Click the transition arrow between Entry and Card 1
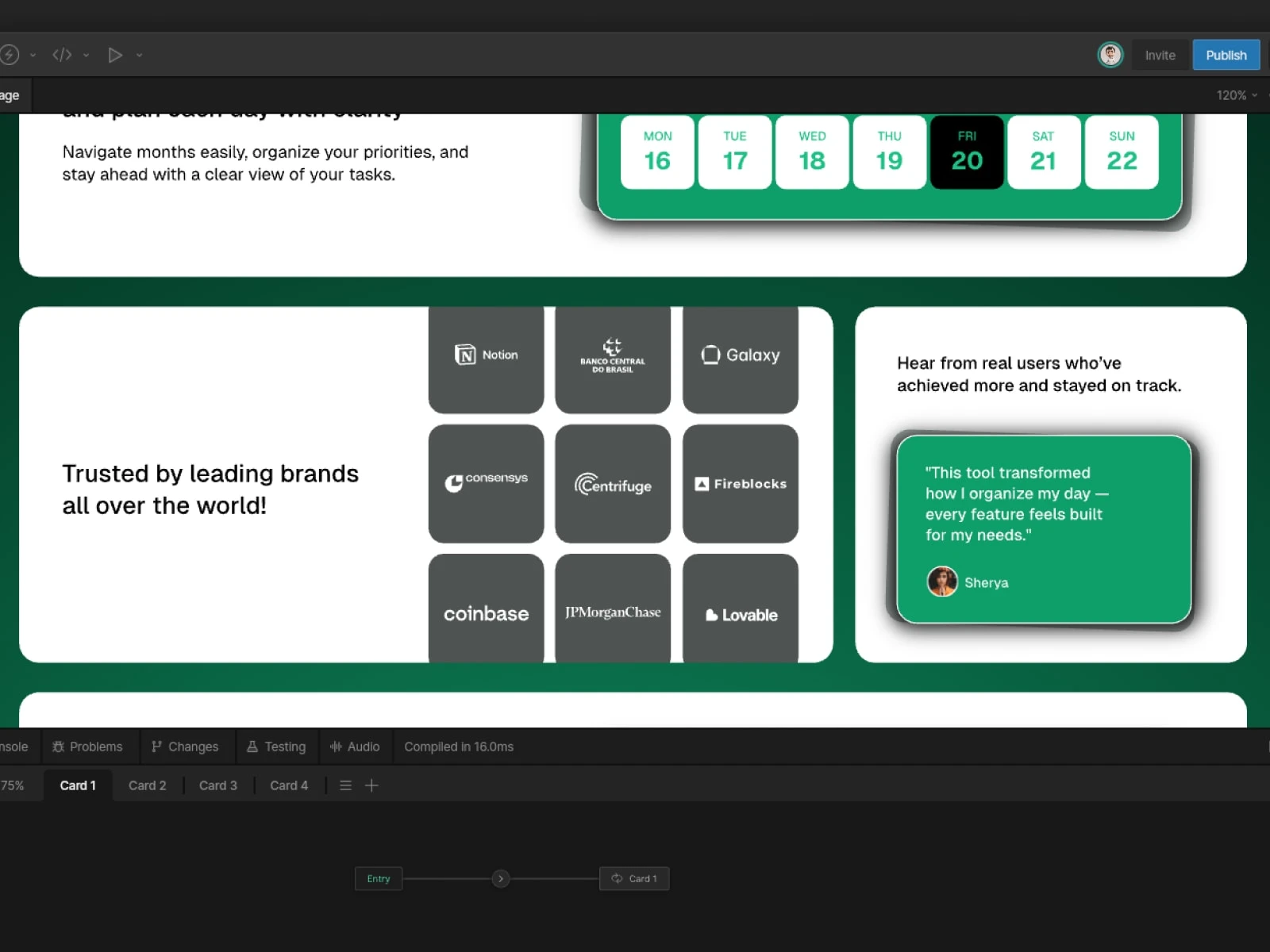This screenshot has height=952, width=1270. tap(500, 878)
